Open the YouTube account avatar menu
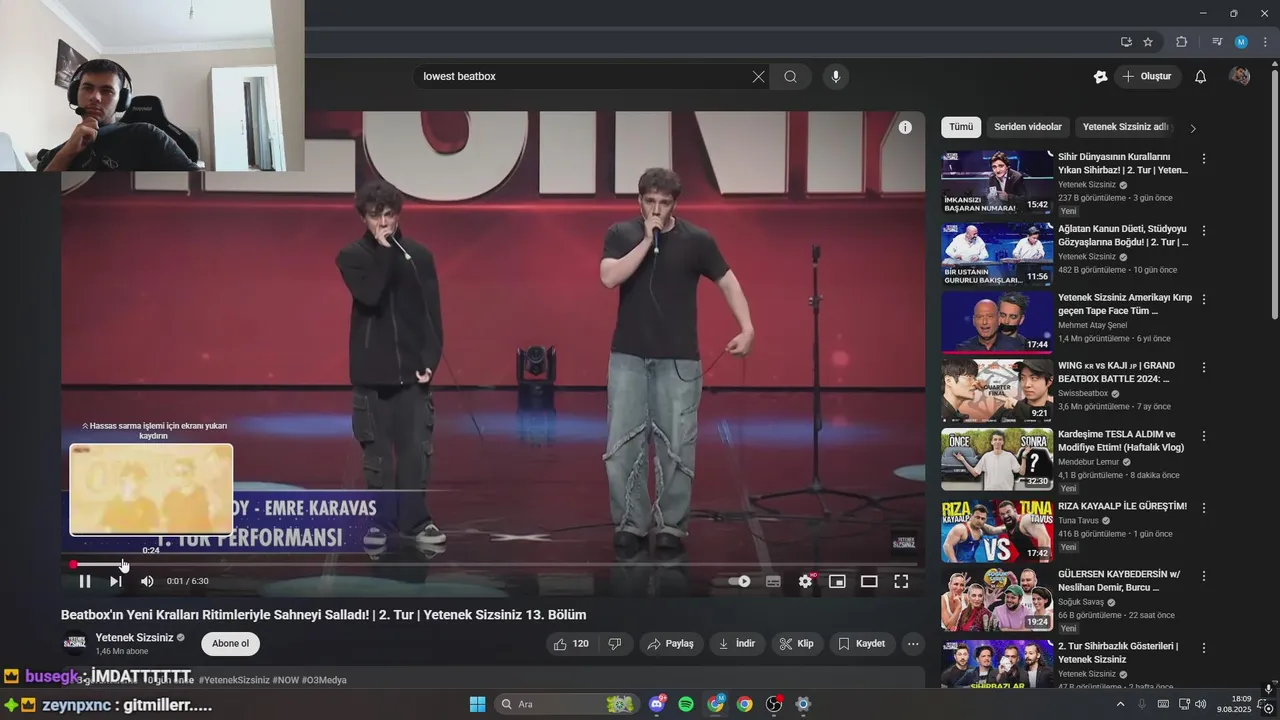This screenshot has height=720, width=1280. tap(1239, 76)
